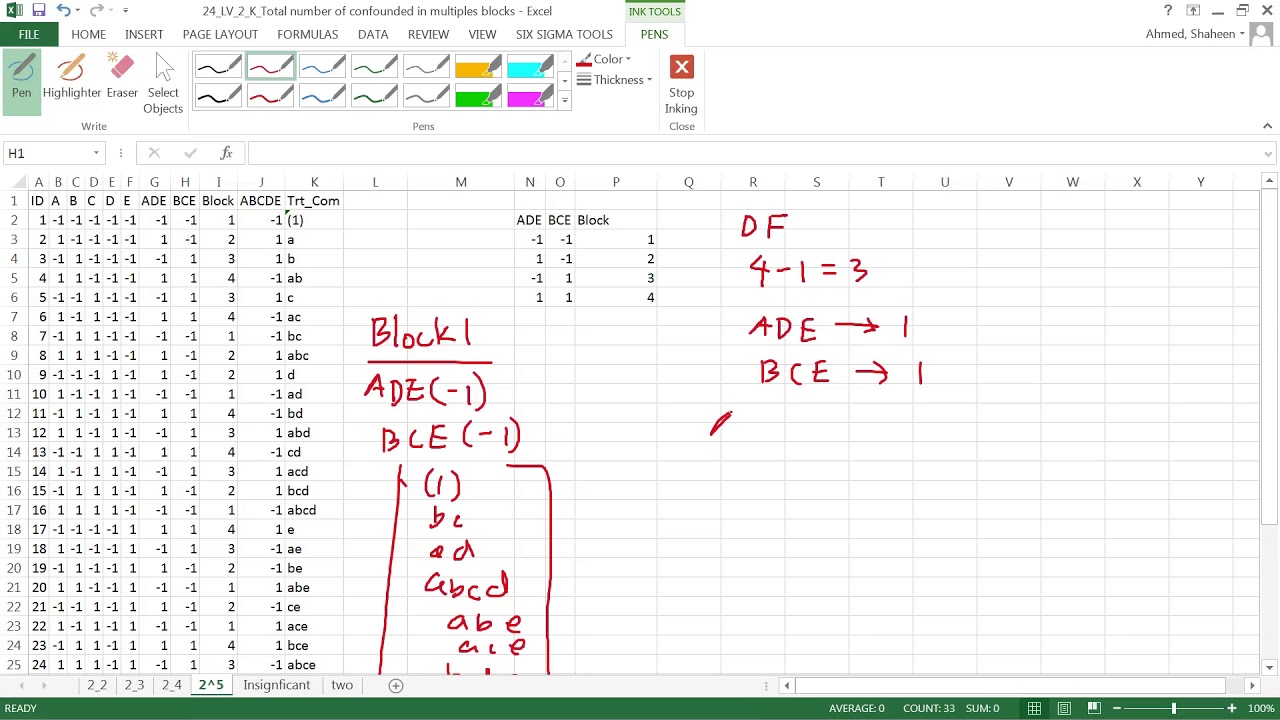
Task: Select column M header
Action: pos(461,182)
